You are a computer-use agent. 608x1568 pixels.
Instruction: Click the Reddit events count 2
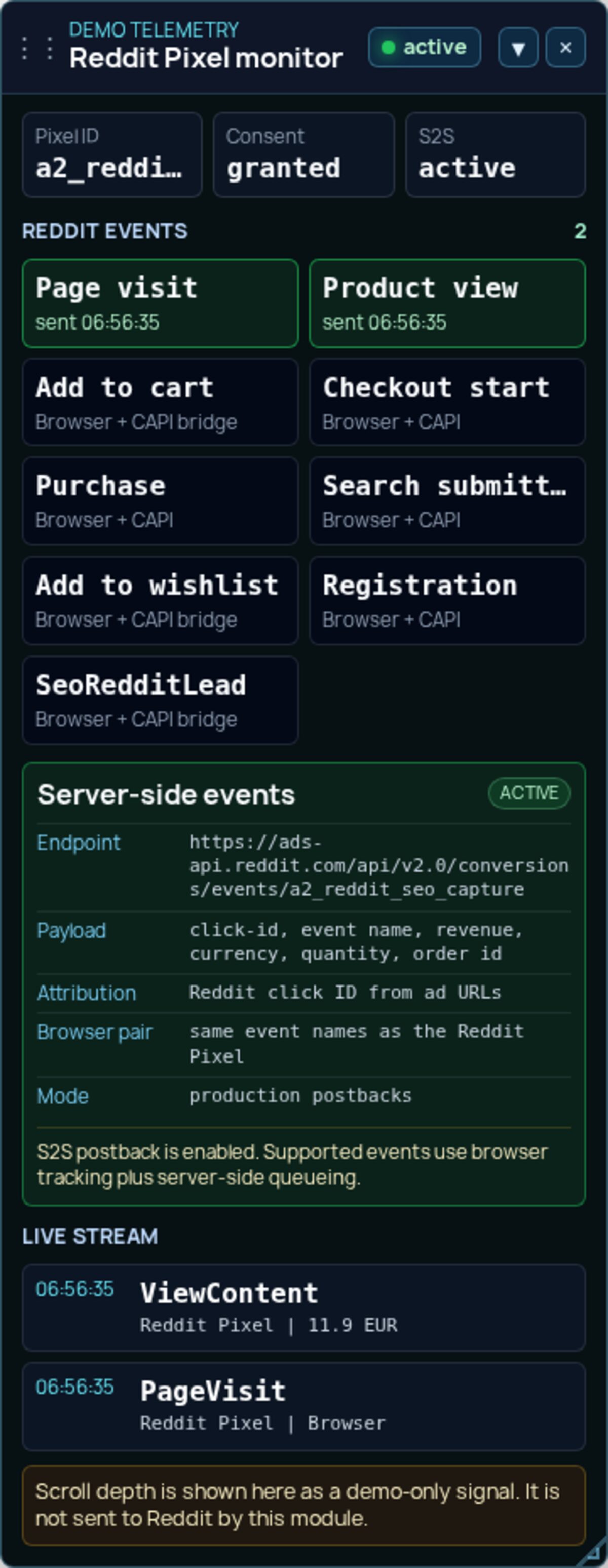coord(580,231)
